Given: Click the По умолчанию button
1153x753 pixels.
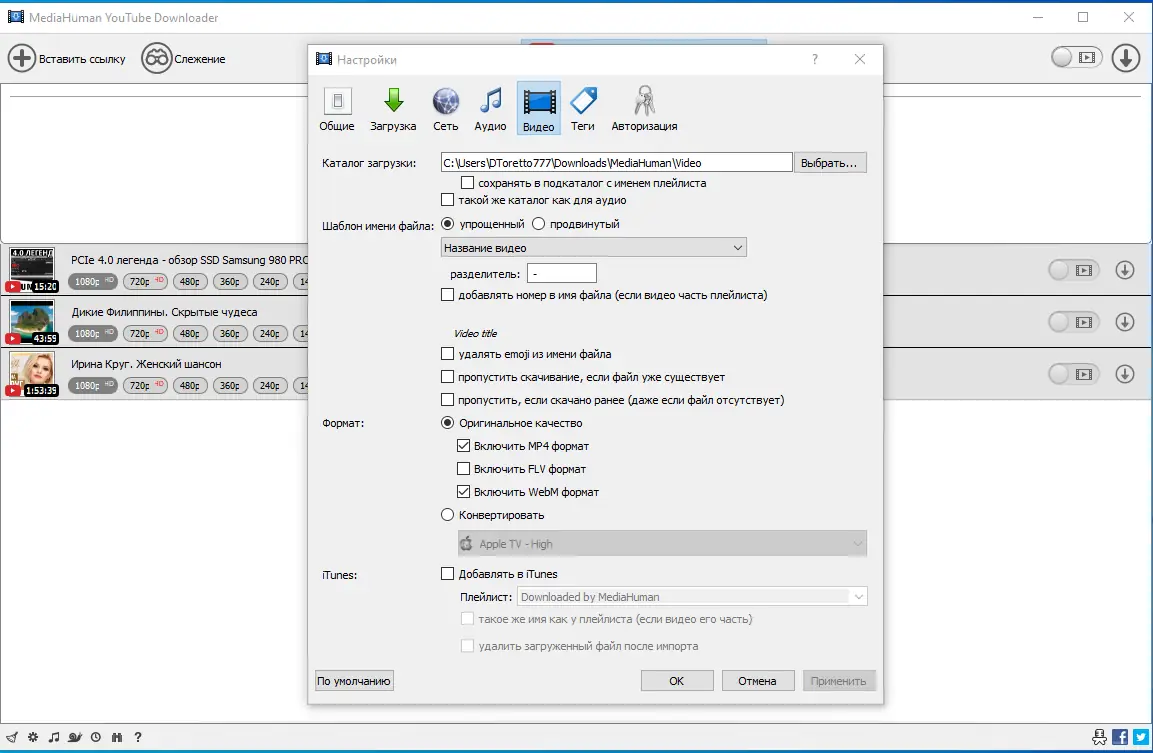Looking at the screenshot, I should 354,681.
